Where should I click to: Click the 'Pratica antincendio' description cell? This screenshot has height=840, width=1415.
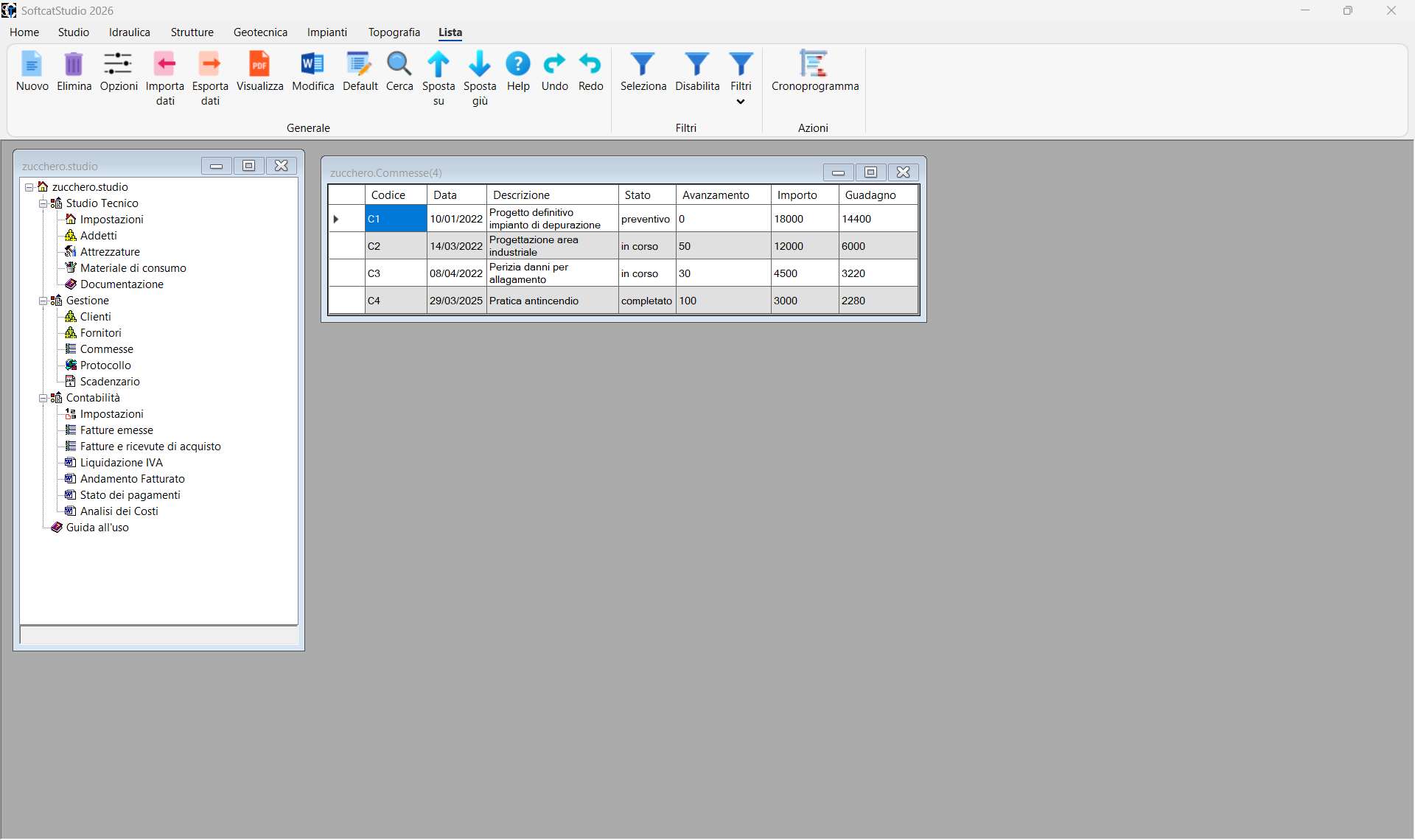(552, 301)
